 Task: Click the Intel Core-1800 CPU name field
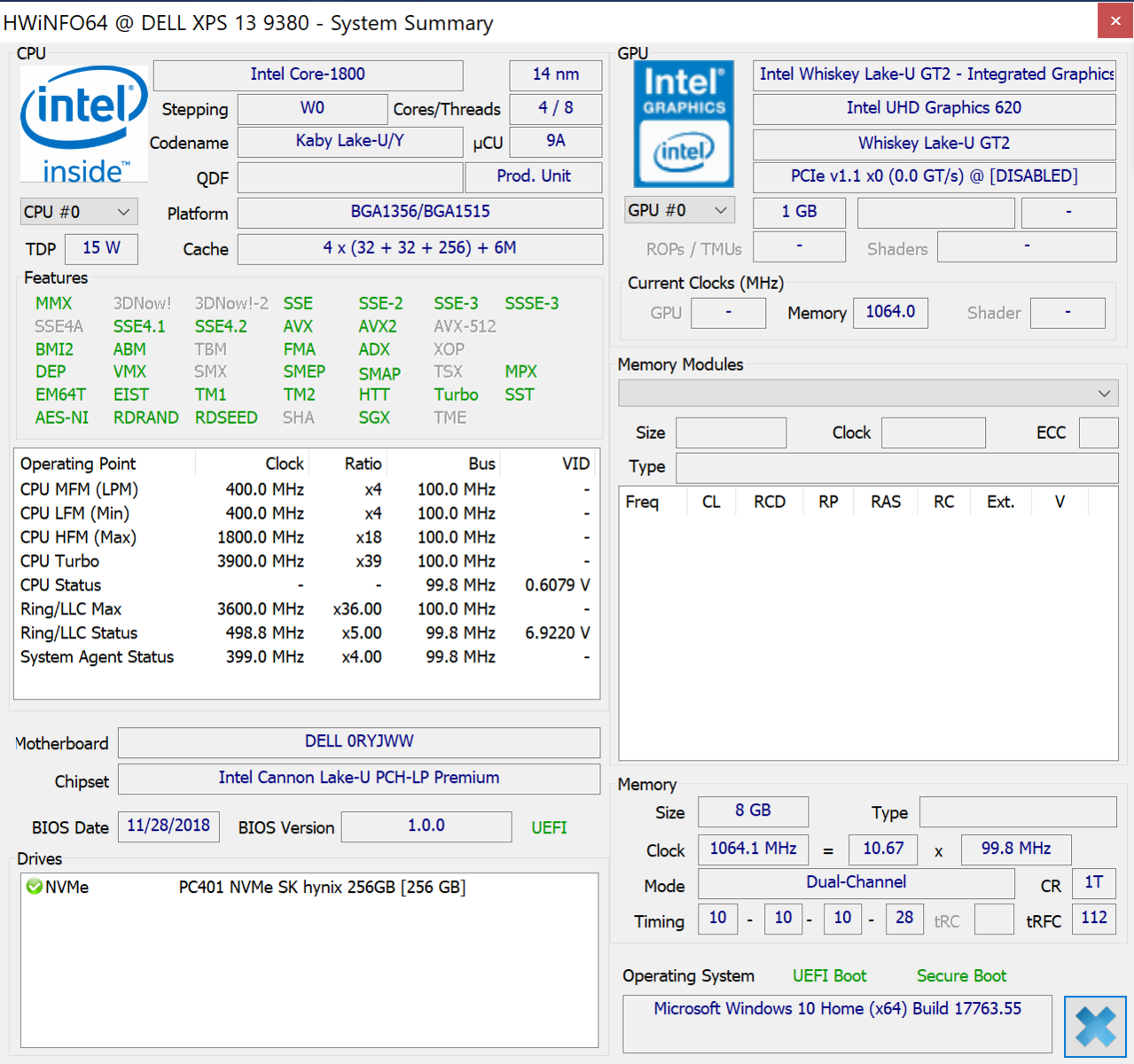pyautogui.click(x=308, y=74)
